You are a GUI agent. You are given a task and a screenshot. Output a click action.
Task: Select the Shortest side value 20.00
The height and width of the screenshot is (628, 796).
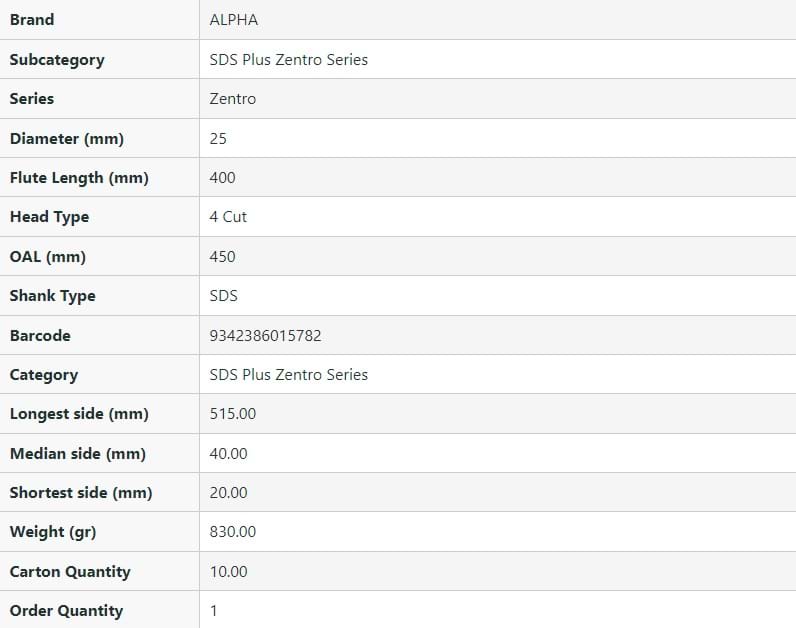(228, 493)
